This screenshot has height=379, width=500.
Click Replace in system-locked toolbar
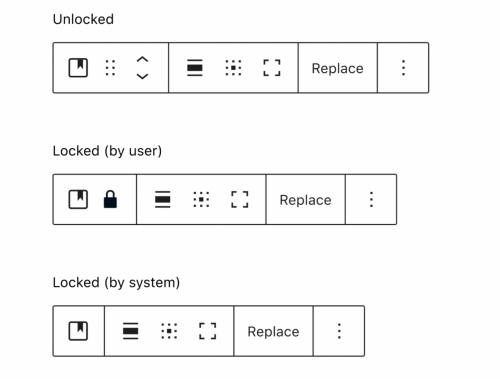(273, 332)
